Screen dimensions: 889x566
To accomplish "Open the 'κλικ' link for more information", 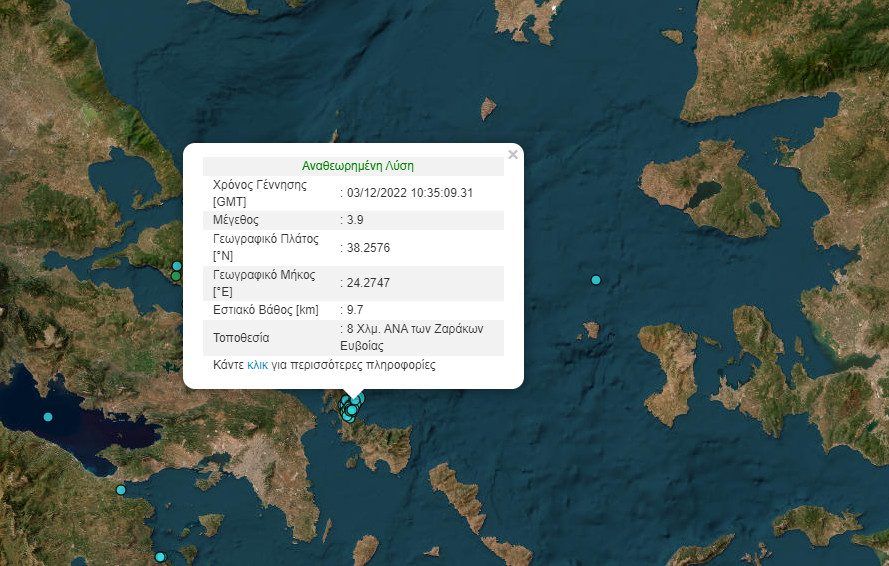I will click(257, 366).
